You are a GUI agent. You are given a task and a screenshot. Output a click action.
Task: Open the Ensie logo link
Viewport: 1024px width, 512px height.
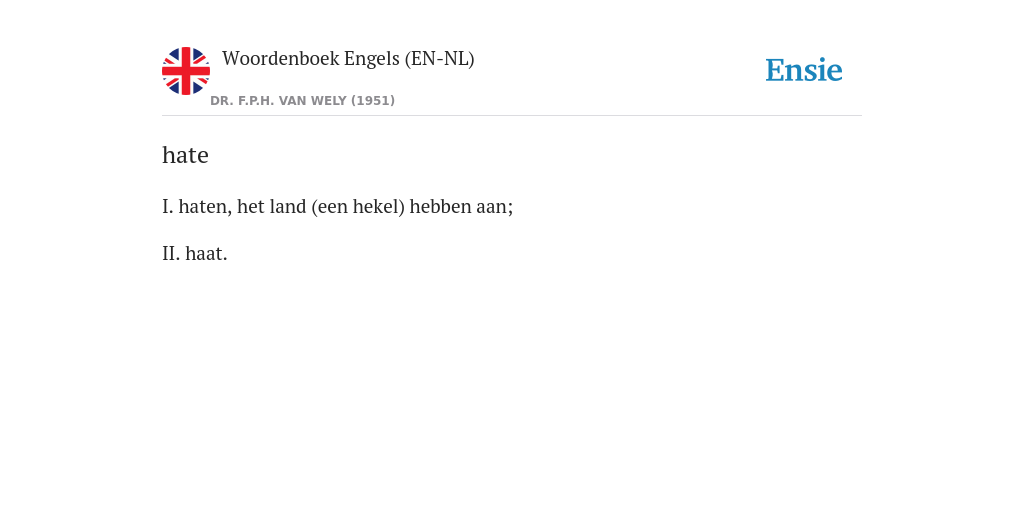coord(804,70)
